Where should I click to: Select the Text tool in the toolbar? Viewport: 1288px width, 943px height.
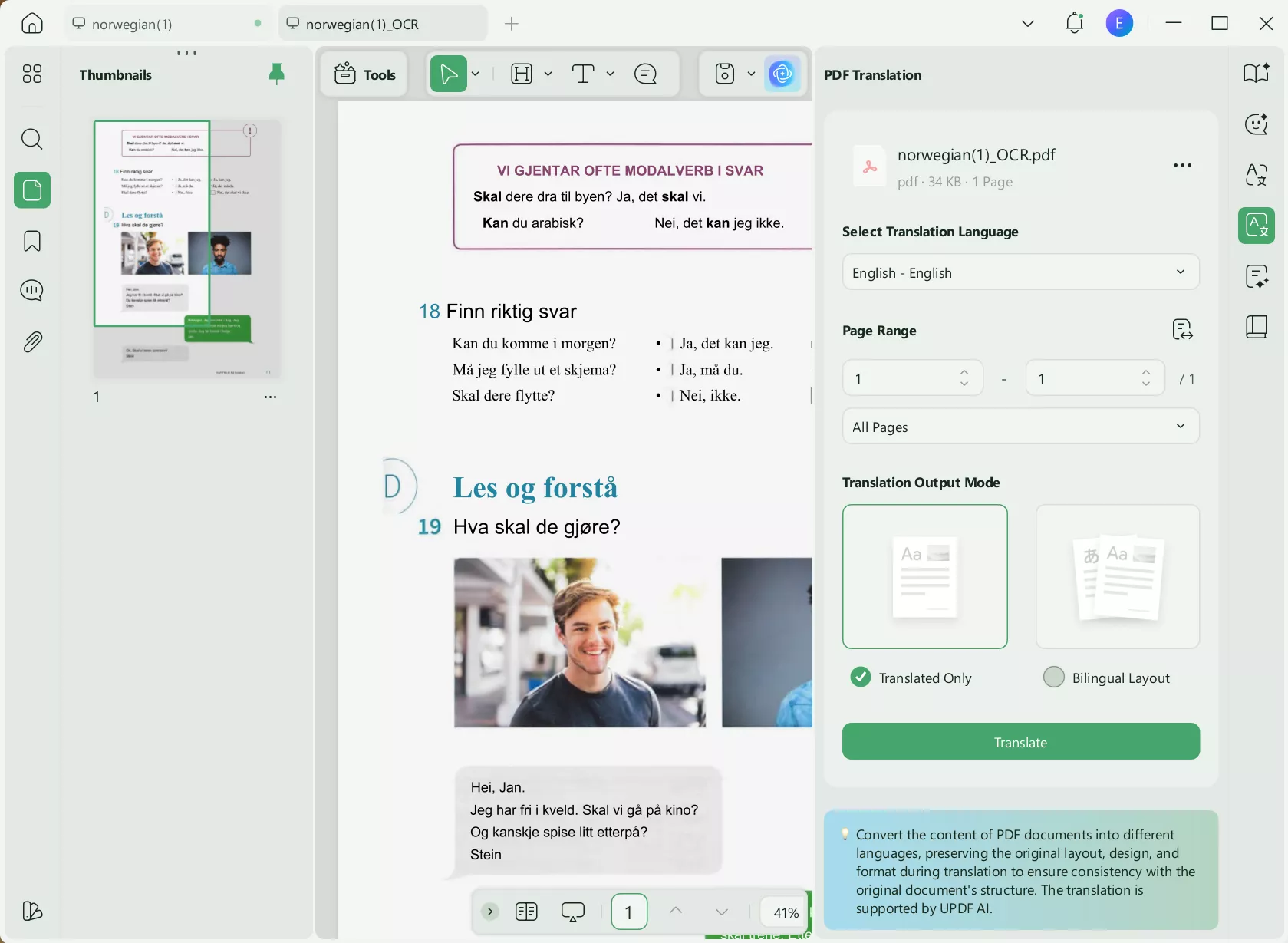pos(585,74)
